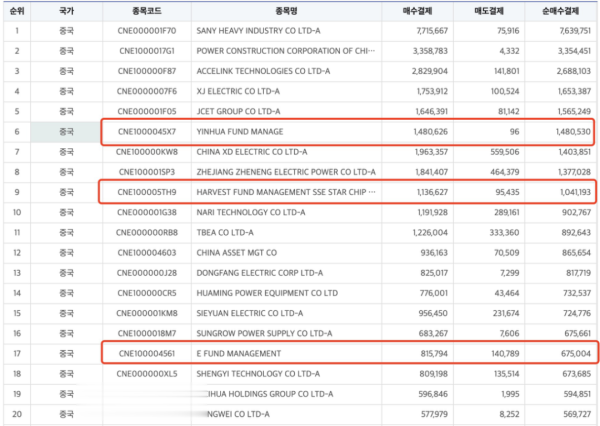Select YINHUA FUND MANAGE row name
Screen dimensions: 600x426
point(240,132)
